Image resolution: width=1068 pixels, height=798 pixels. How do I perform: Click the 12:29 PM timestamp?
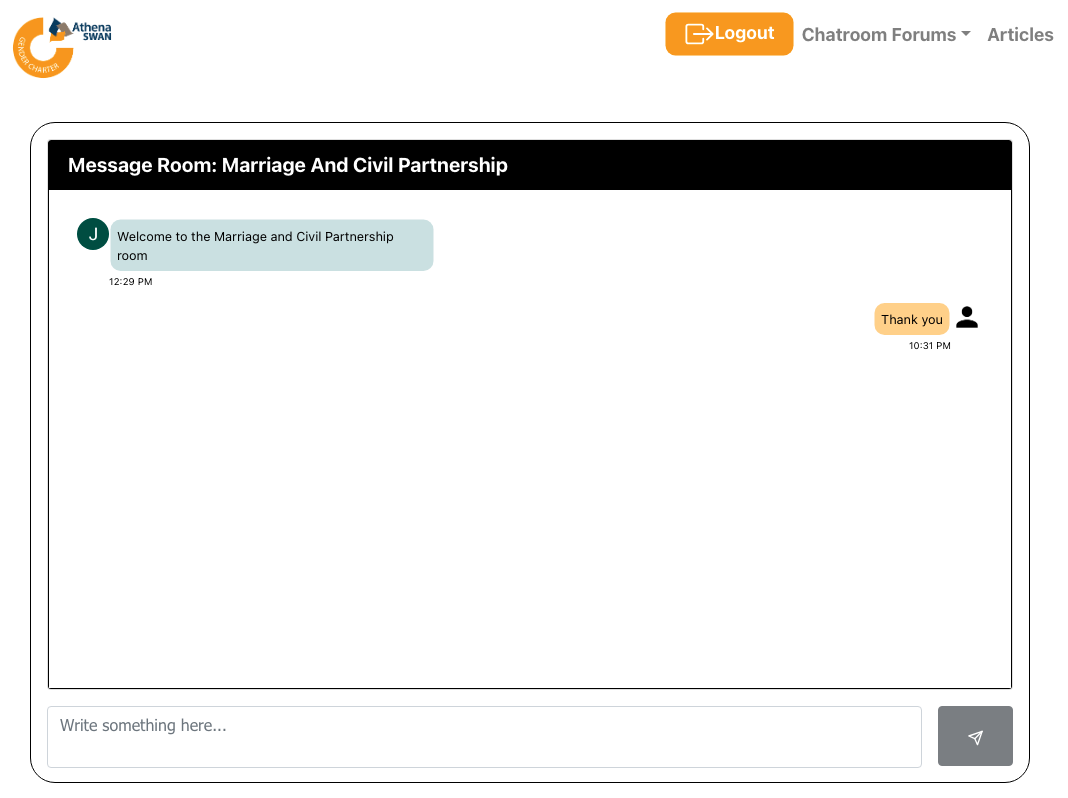[x=131, y=282]
